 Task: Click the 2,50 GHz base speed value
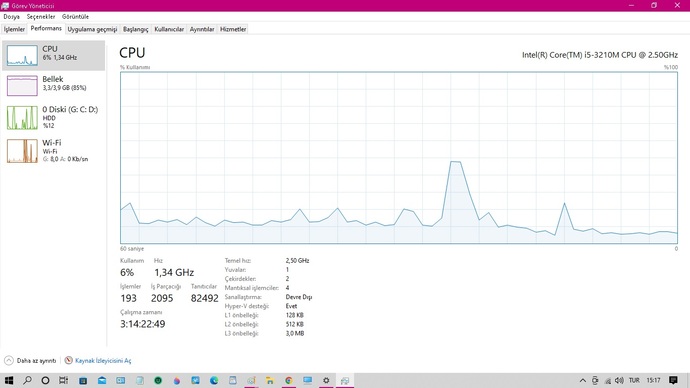tap(297, 260)
